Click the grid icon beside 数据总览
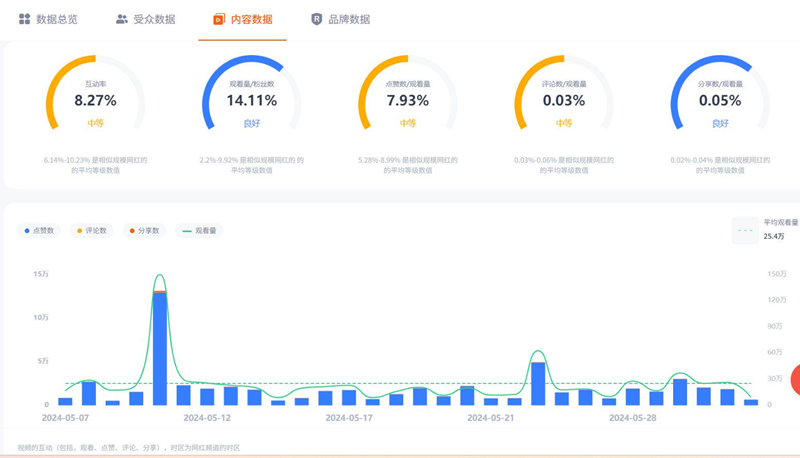This screenshot has height=458, width=800. (25, 19)
